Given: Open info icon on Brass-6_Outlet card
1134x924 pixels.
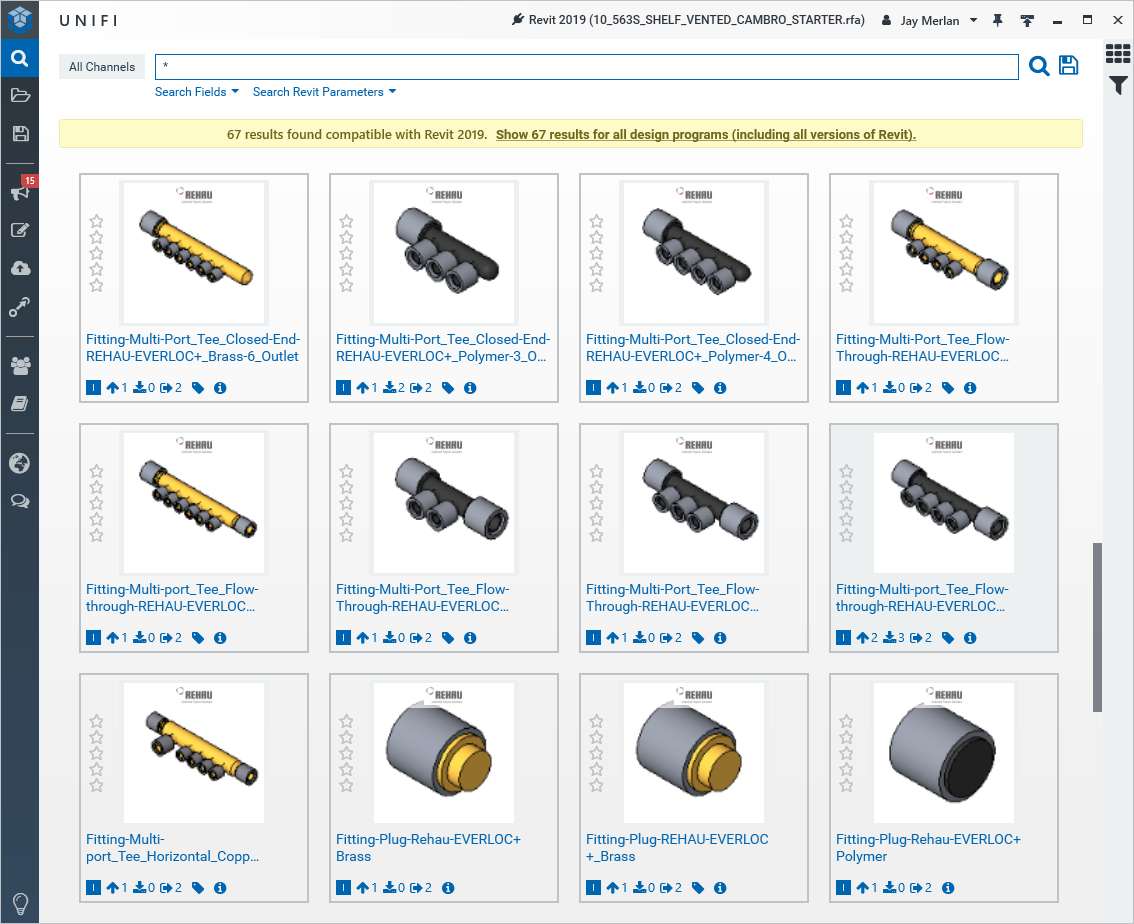Looking at the screenshot, I should (221, 388).
